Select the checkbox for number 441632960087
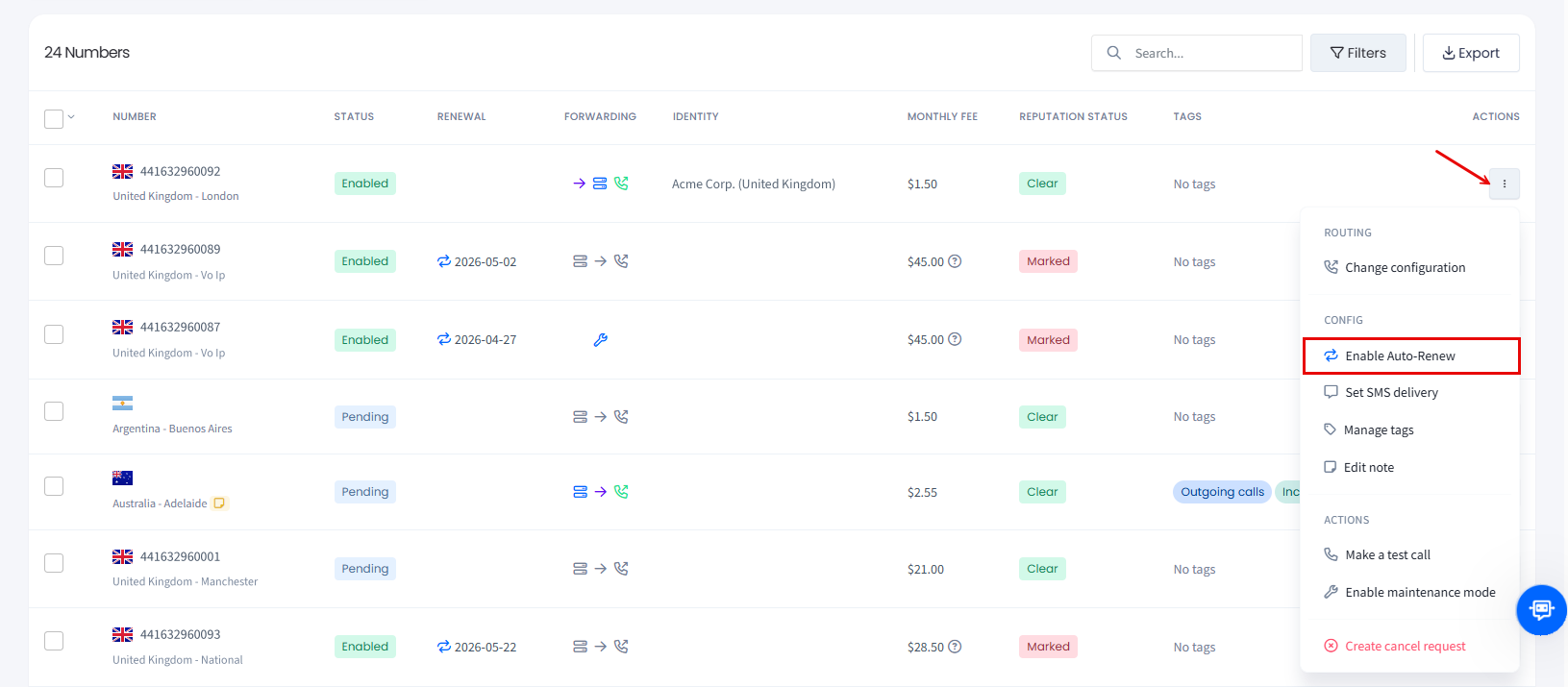This screenshot has height=687, width=1568. click(x=54, y=334)
